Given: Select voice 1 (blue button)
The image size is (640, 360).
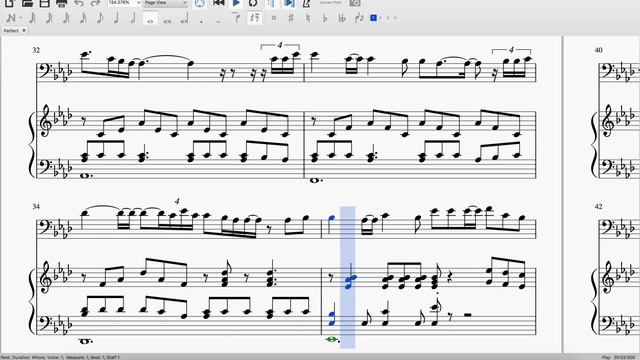Looking at the screenshot, I should pos(373,18).
